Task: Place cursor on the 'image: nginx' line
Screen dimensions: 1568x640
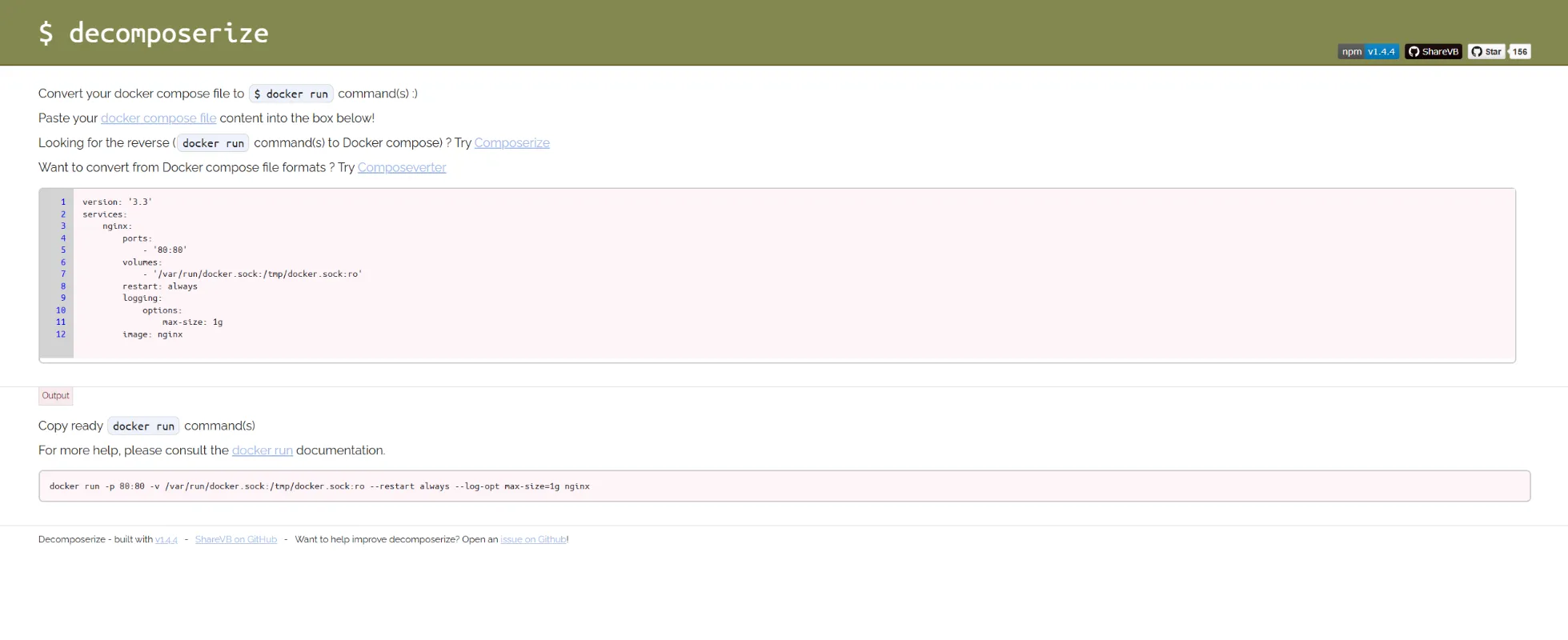Action: [x=152, y=334]
